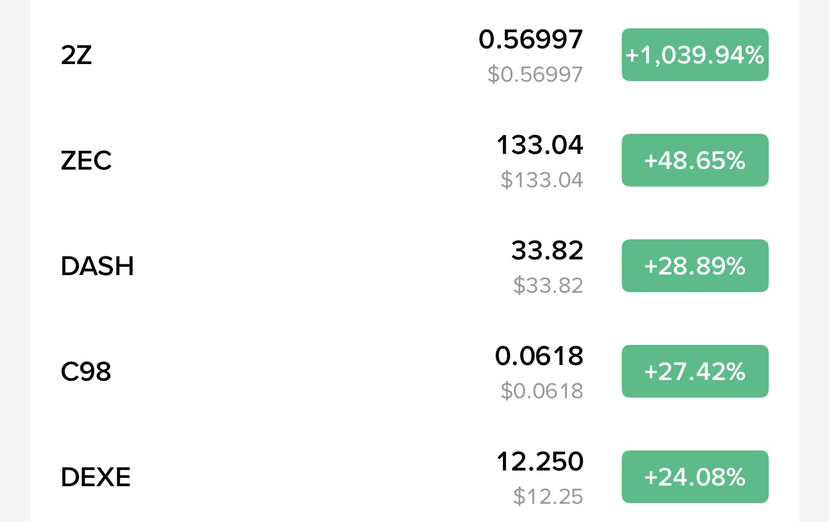The image size is (829, 522).
Task: Tap the +48.65% green badge
Action: (695, 160)
